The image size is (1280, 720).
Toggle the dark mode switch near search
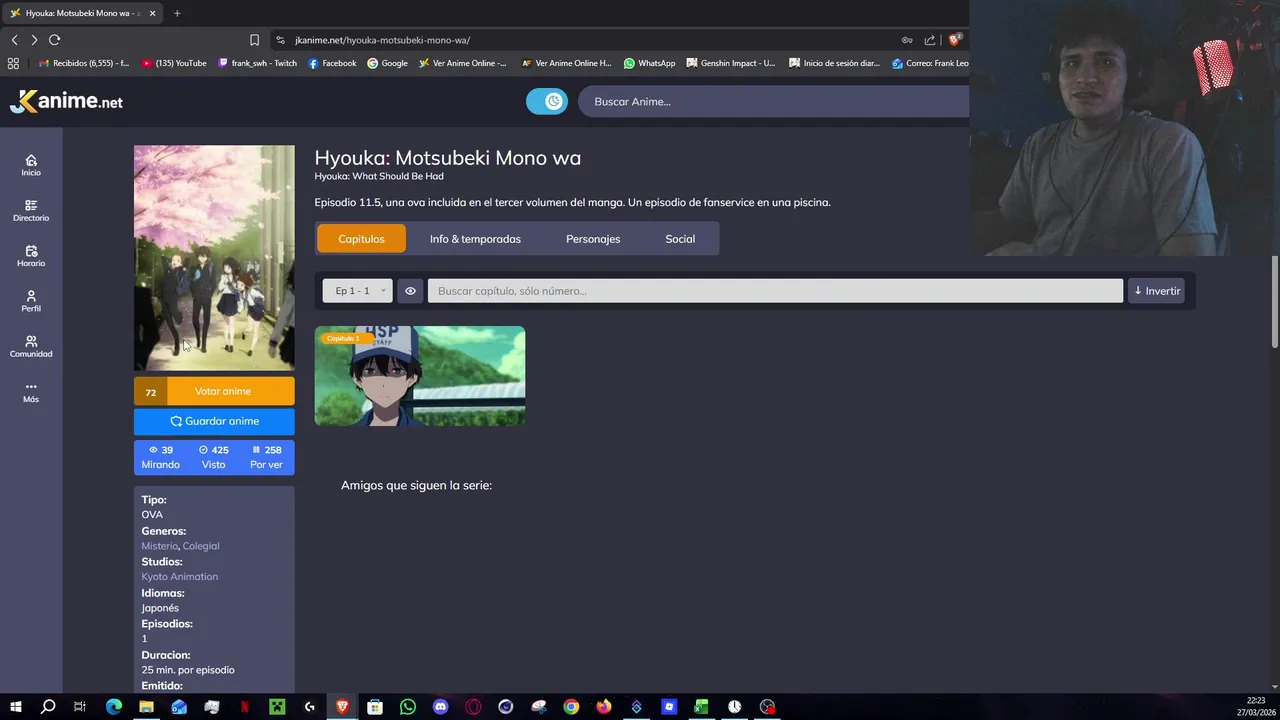tap(547, 101)
